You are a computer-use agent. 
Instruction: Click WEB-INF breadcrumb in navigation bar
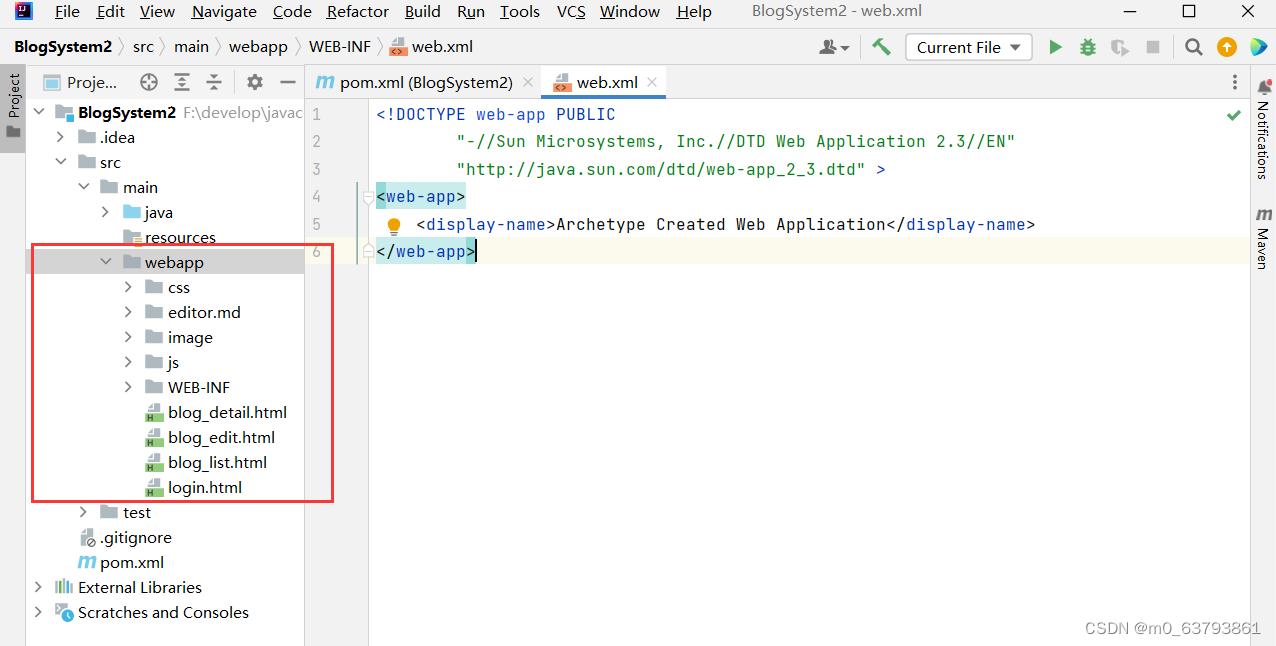(x=340, y=47)
